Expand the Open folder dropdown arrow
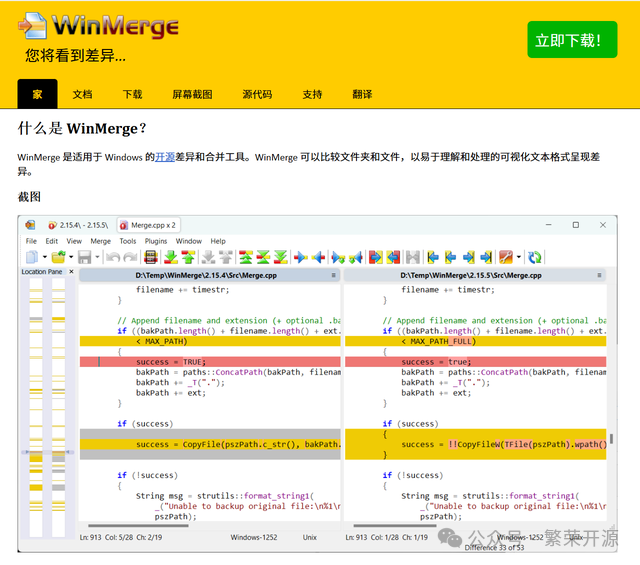 [71, 257]
